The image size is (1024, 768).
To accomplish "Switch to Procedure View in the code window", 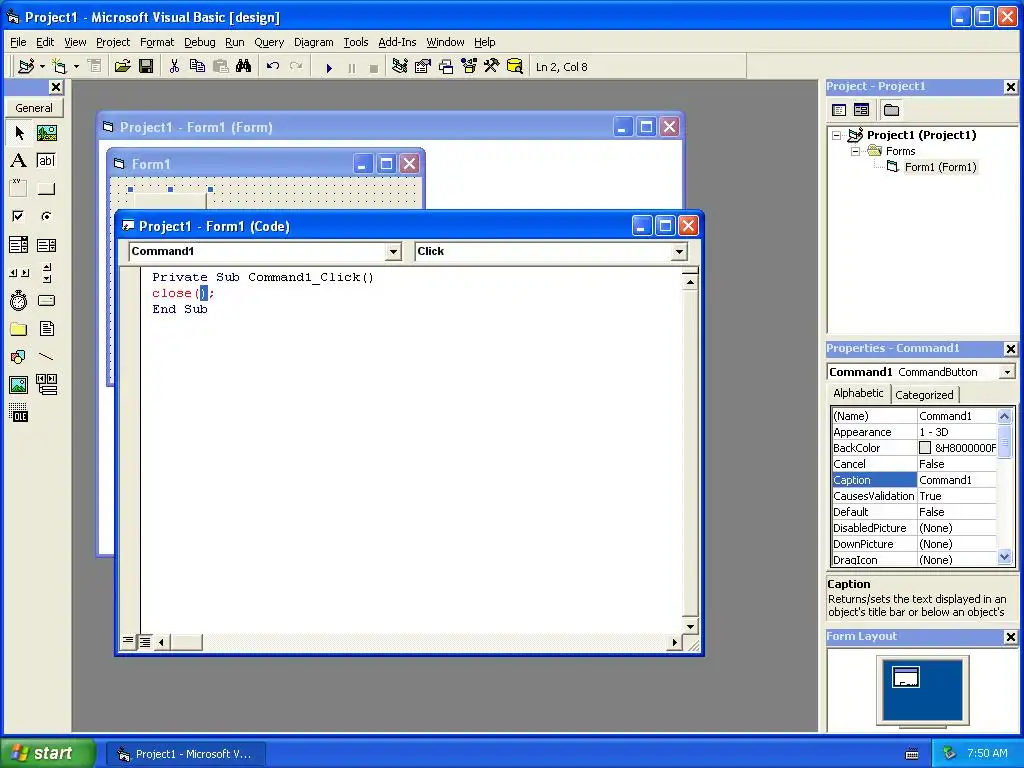I will click(128, 642).
